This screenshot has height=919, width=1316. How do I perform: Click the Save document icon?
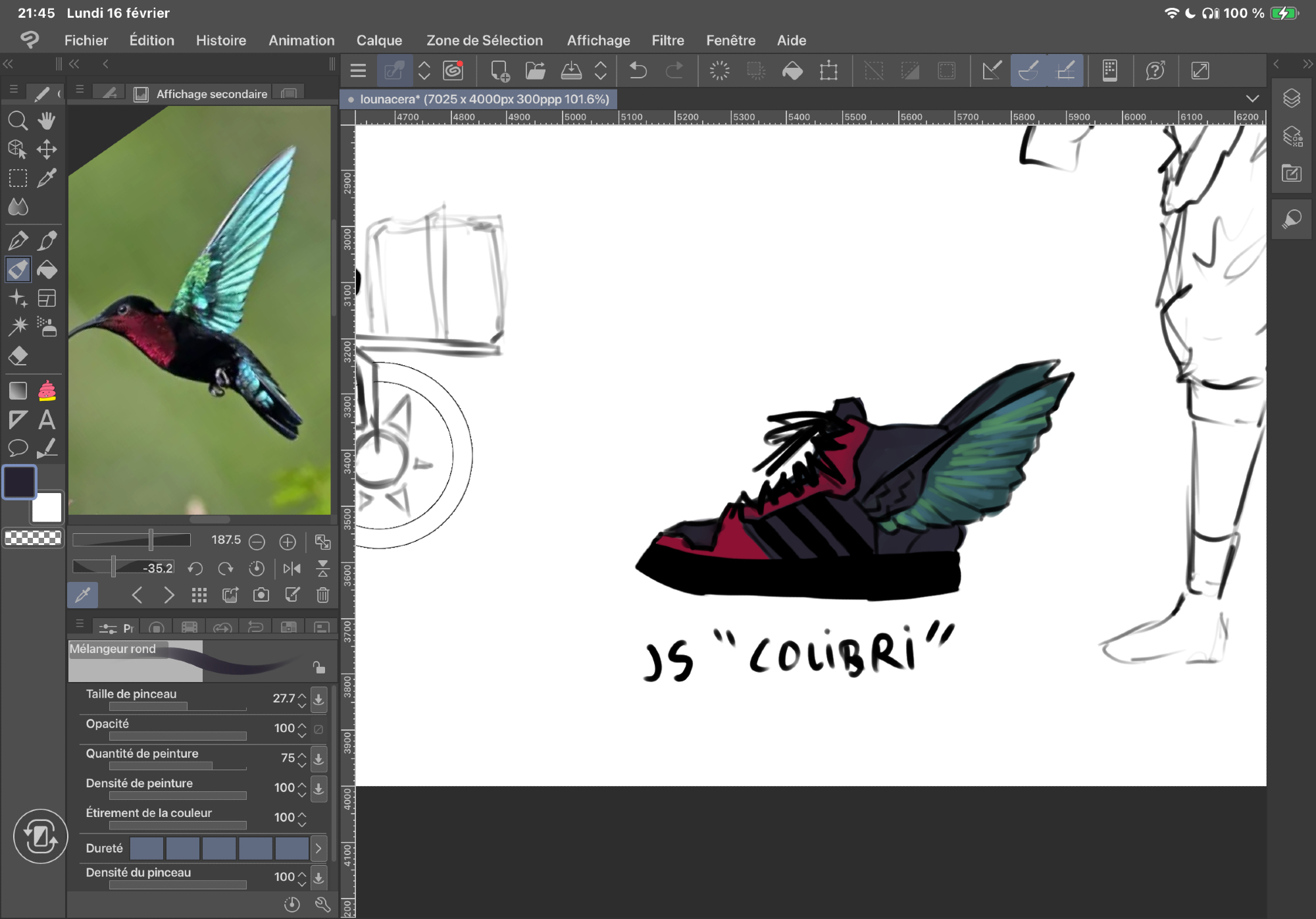(x=570, y=70)
